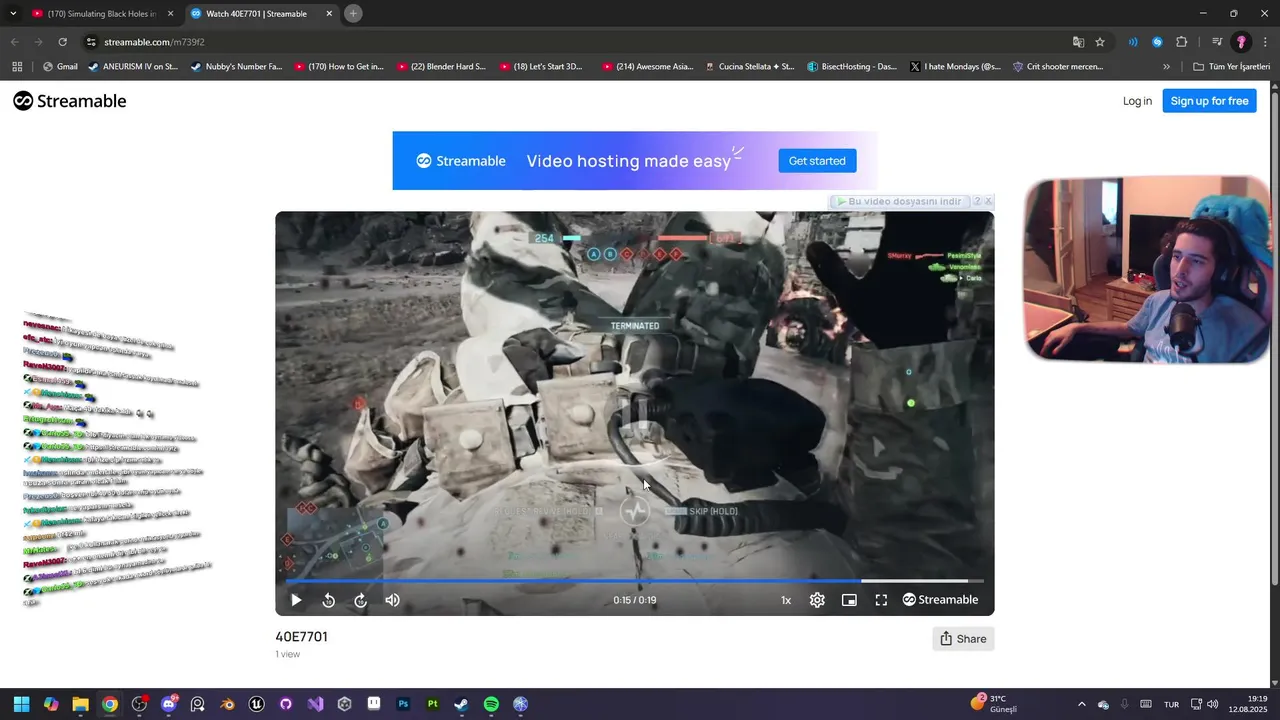Open Windows Start menu
1280x720 pixels.
[21, 704]
